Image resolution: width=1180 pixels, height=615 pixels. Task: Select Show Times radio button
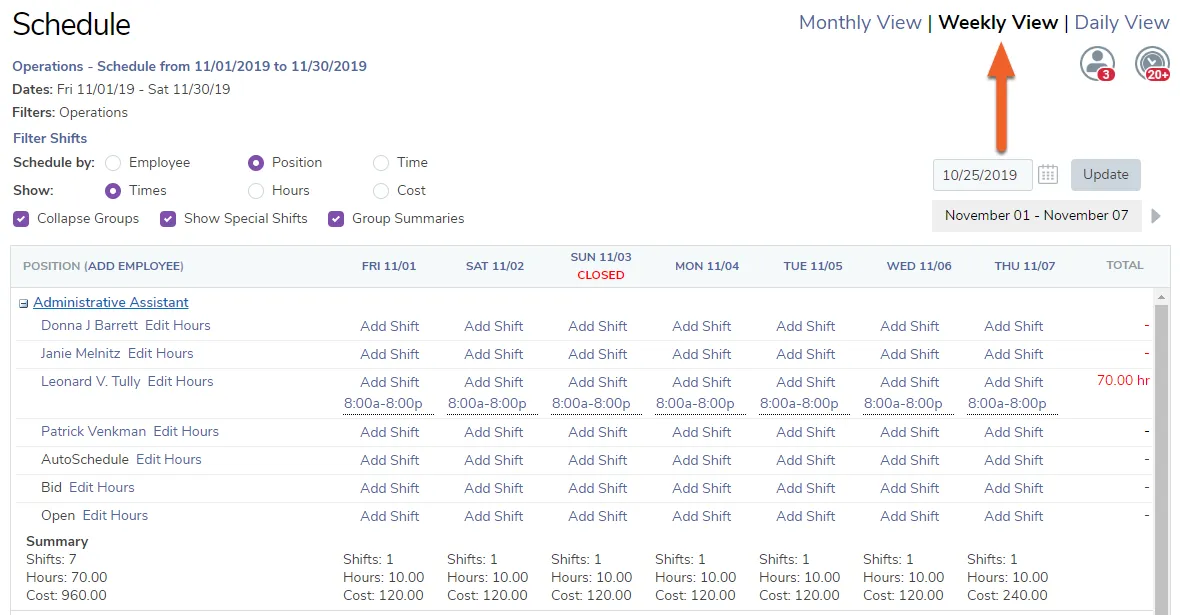pyautogui.click(x=113, y=191)
